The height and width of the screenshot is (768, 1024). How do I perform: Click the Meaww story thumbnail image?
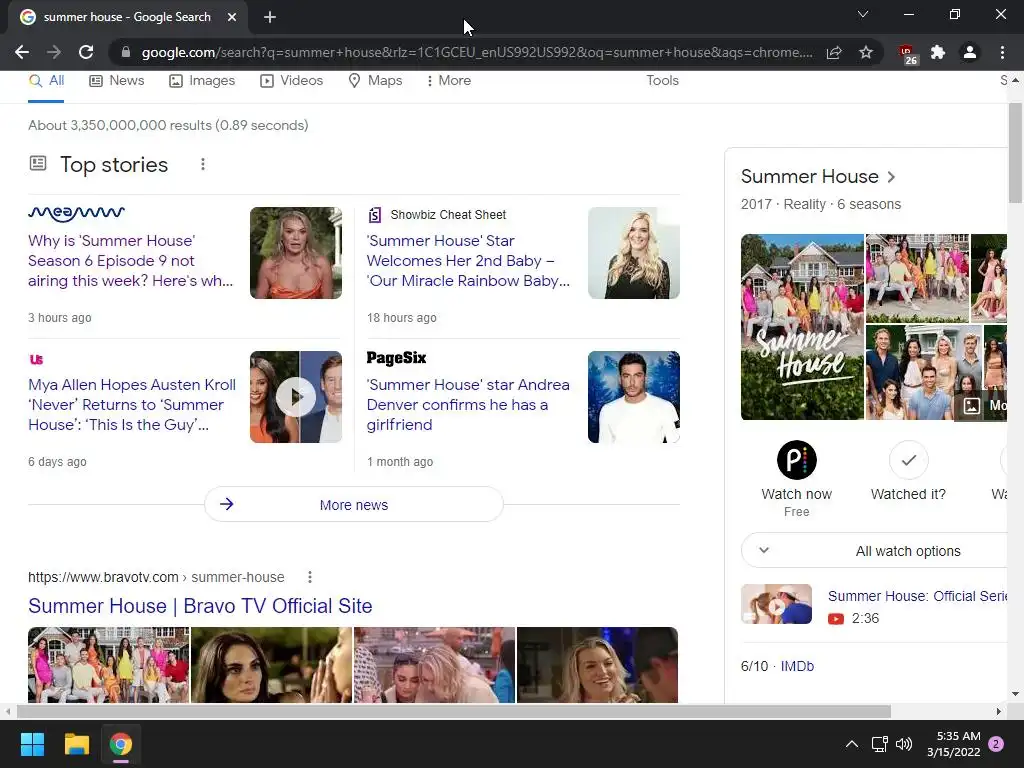point(296,253)
